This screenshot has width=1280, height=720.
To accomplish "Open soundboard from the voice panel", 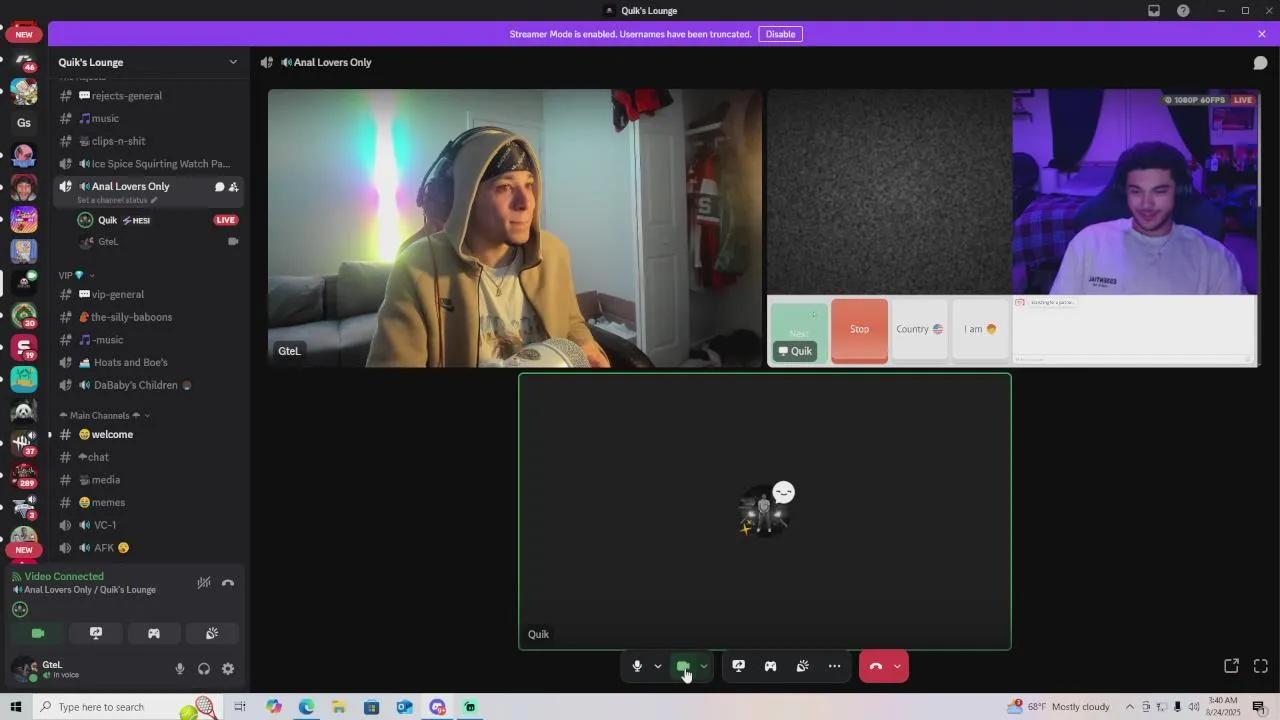I will (x=212, y=633).
